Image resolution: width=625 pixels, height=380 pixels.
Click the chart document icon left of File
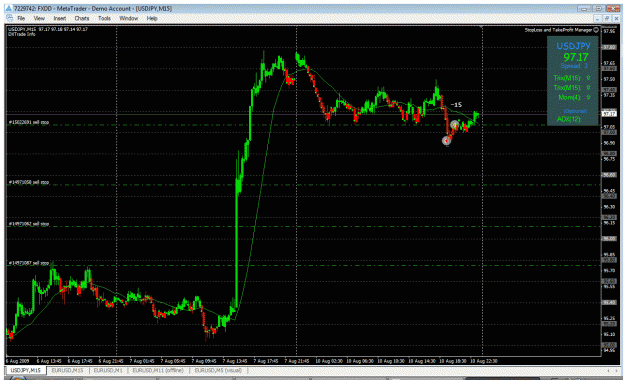[10, 18]
